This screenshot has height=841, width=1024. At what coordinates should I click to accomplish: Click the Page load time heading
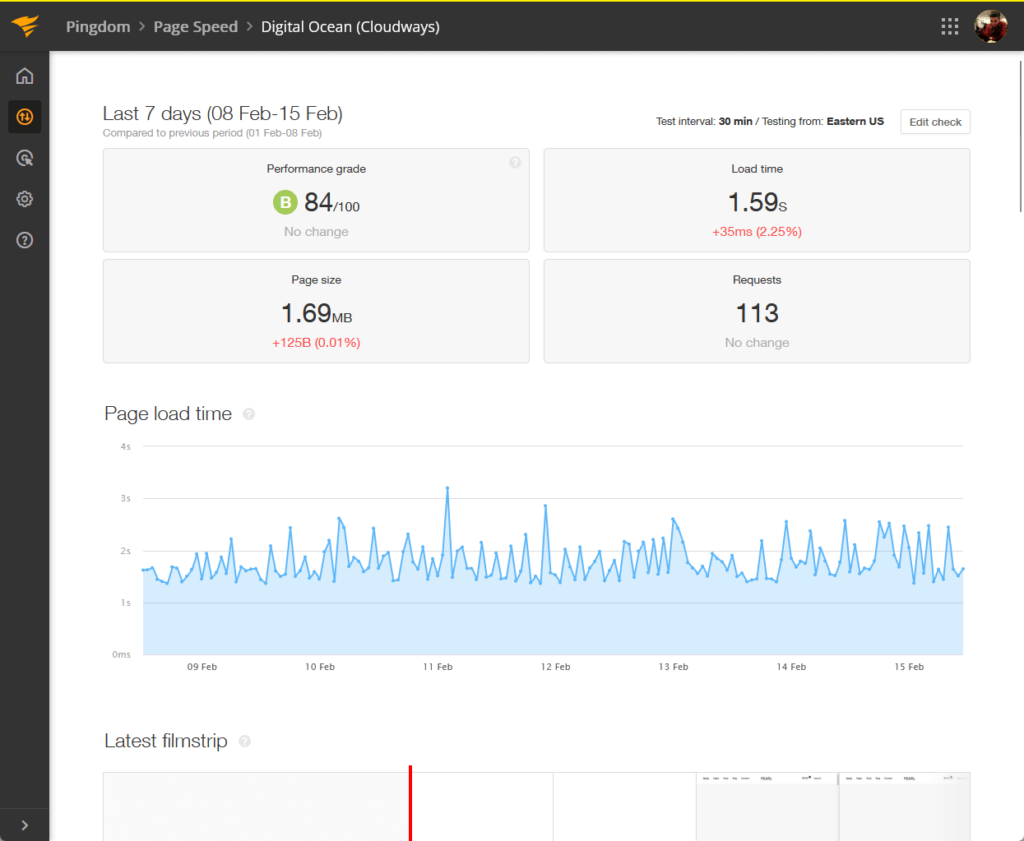coord(168,414)
